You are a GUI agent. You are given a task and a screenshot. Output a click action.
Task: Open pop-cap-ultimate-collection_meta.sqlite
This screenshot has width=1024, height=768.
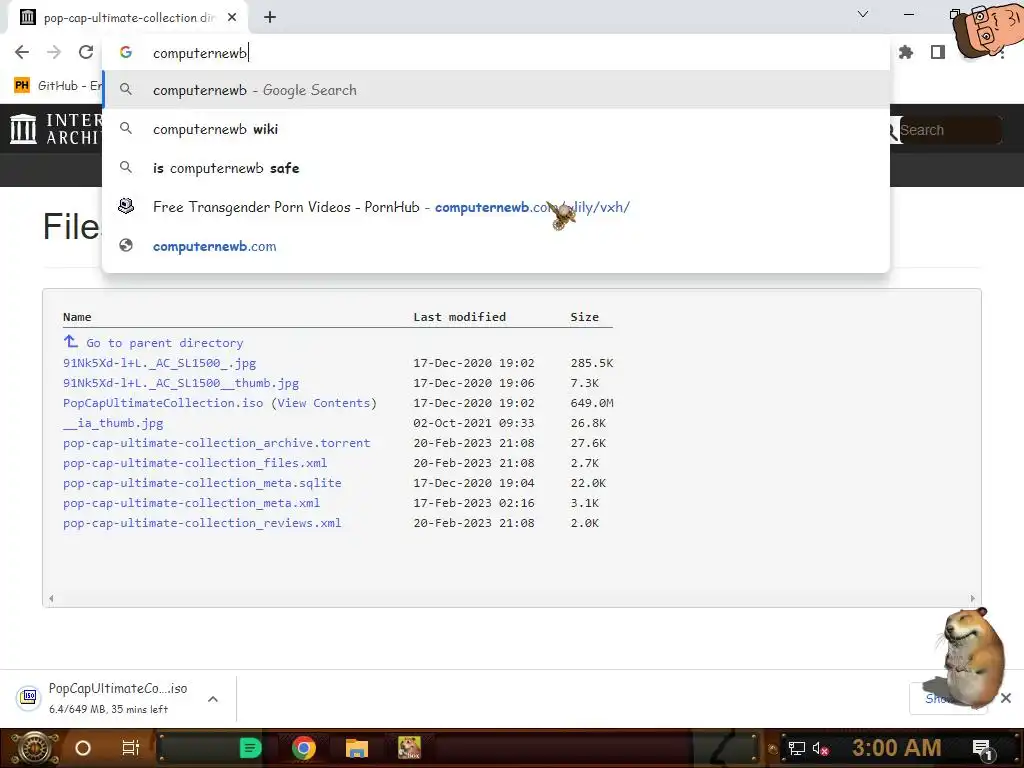tap(202, 483)
